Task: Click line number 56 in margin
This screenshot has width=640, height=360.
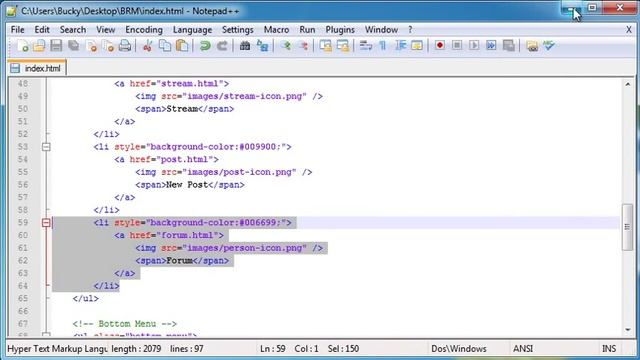Action: click(23, 185)
